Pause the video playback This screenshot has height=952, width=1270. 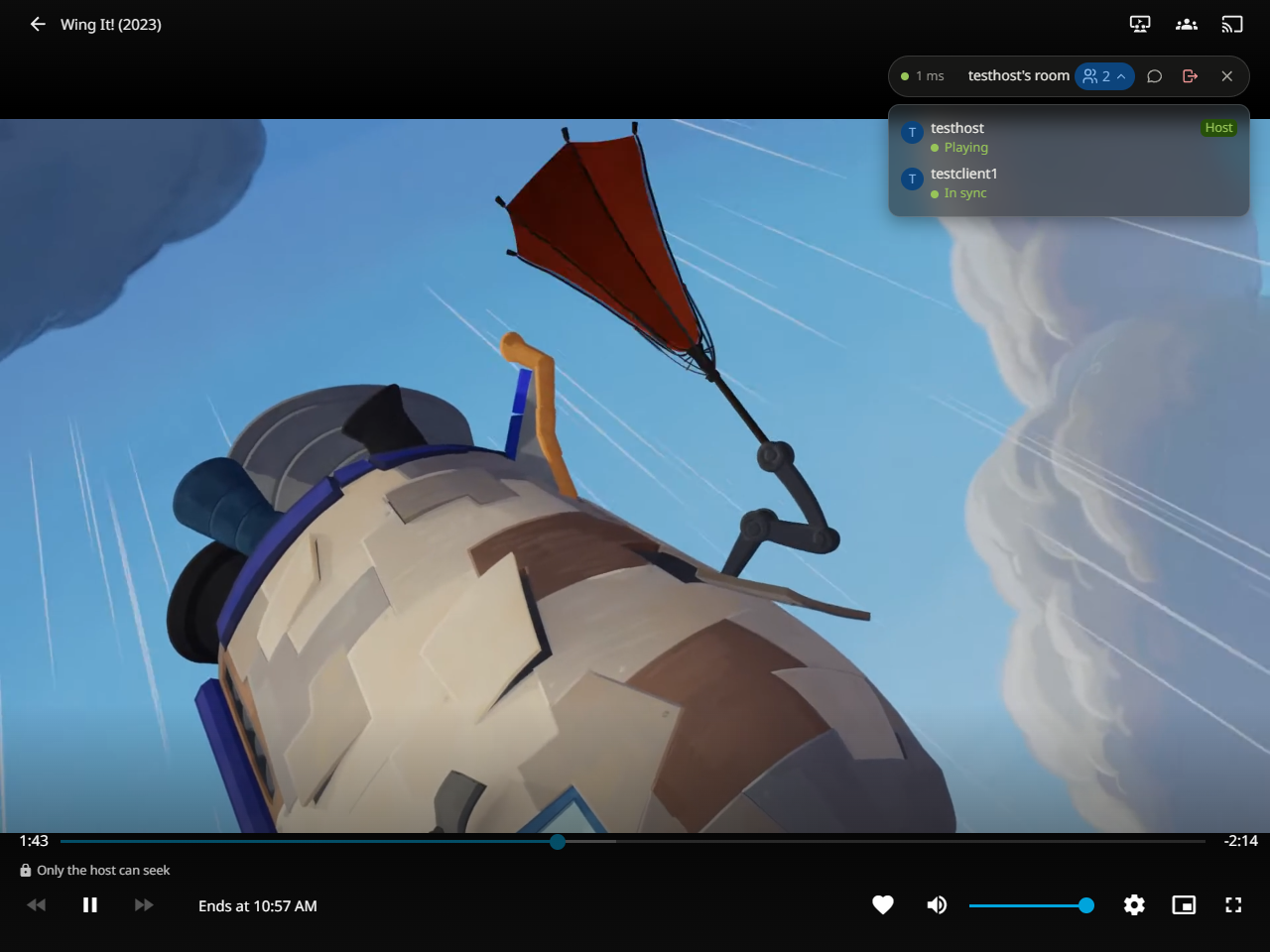click(90, 904)
